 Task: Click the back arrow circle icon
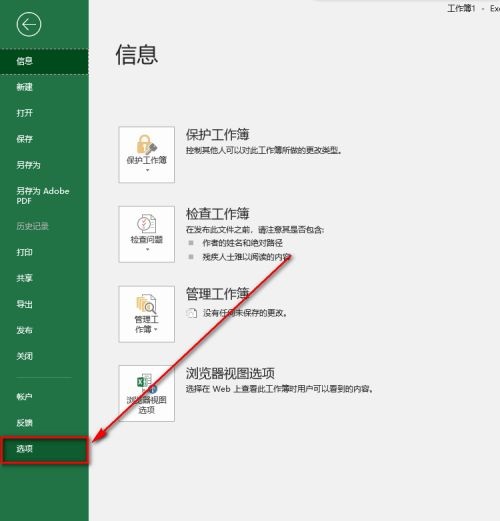[29, 24]
